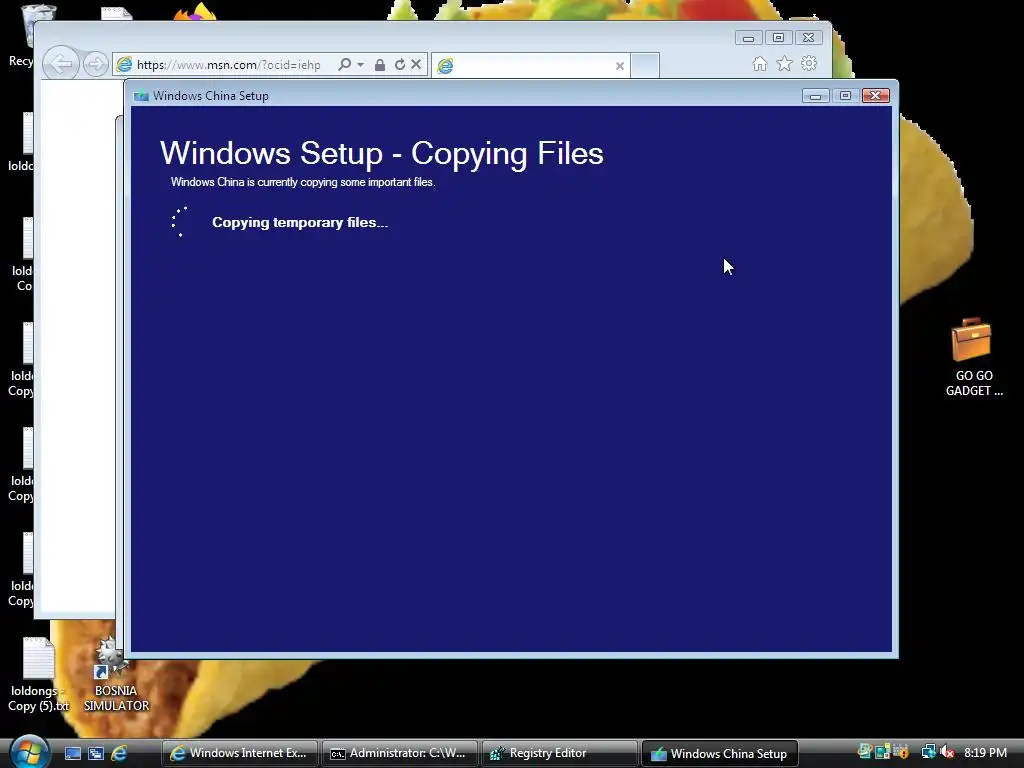Maximize the Windows China Setup window
Image resolution: width=1024 pixels, height=768 pixels.
(x=845, y=96)
